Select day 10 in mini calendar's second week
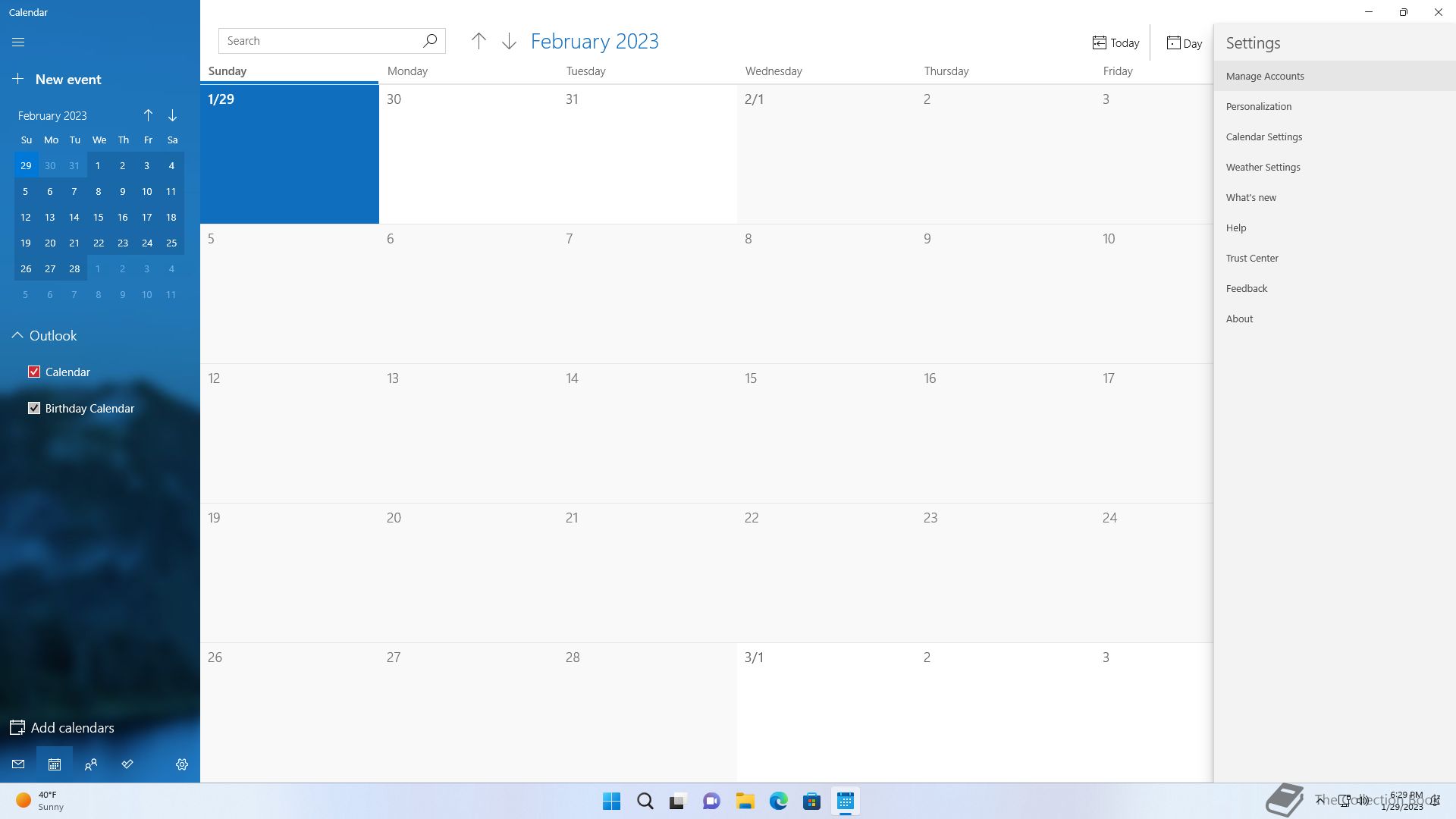 147,191
